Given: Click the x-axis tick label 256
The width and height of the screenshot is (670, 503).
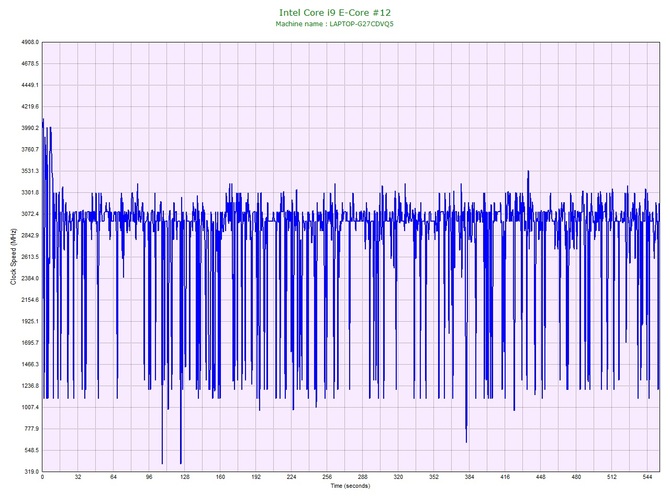Looking at the screenshot, I should tap(327, 477).
